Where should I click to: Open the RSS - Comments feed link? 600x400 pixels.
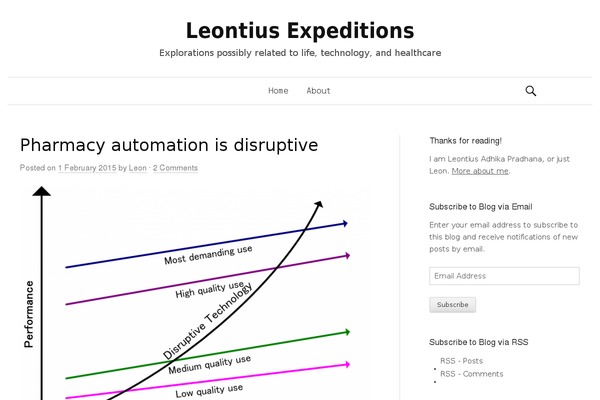(471, 374)
